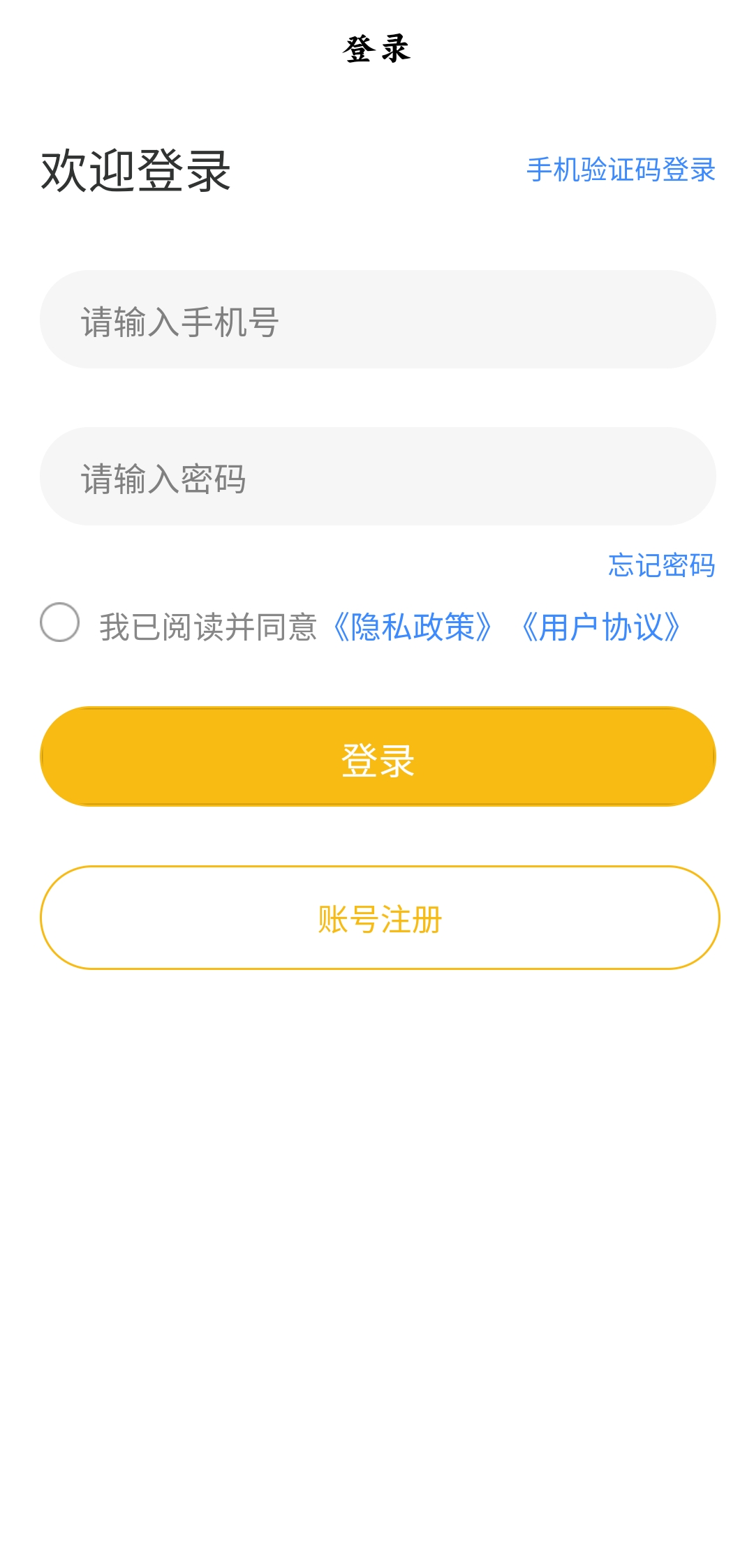Register a new account
The height and width of the screenshot is (1568, 754).
(380, 918)
